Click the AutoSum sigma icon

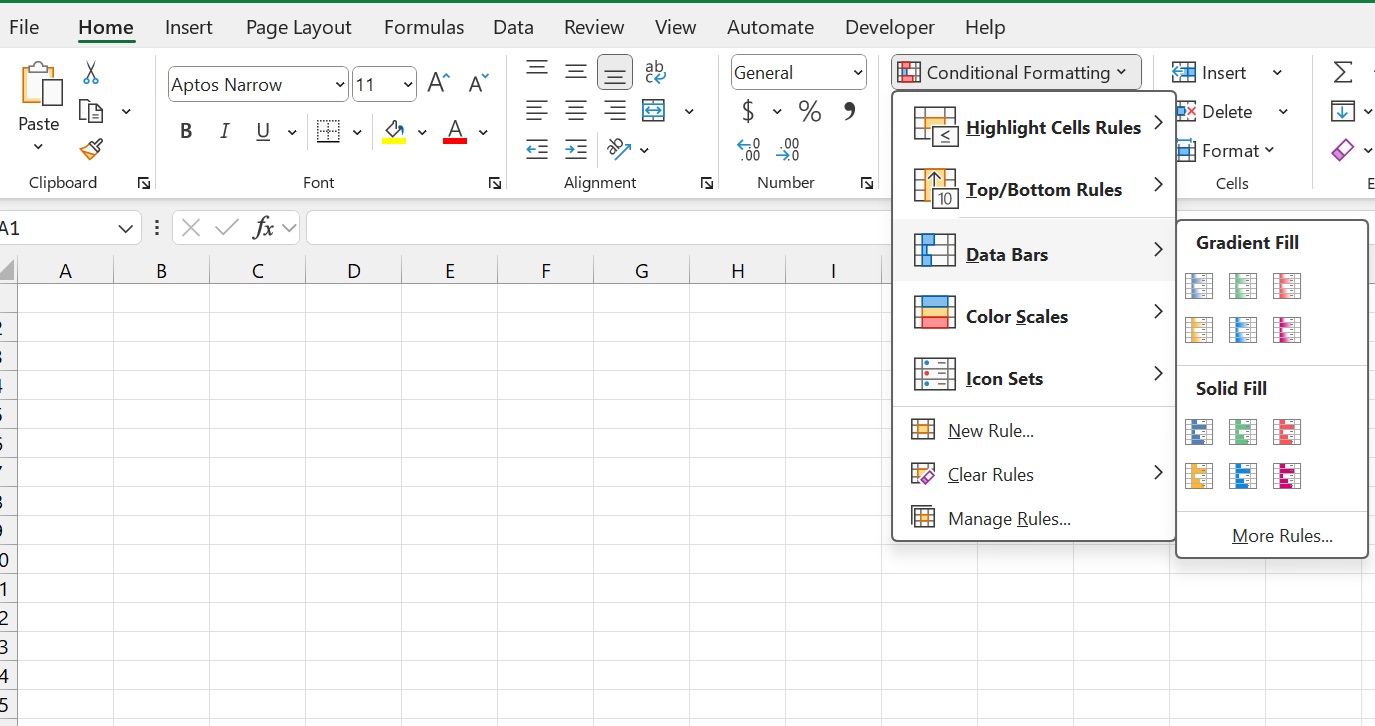[1343, 72]
